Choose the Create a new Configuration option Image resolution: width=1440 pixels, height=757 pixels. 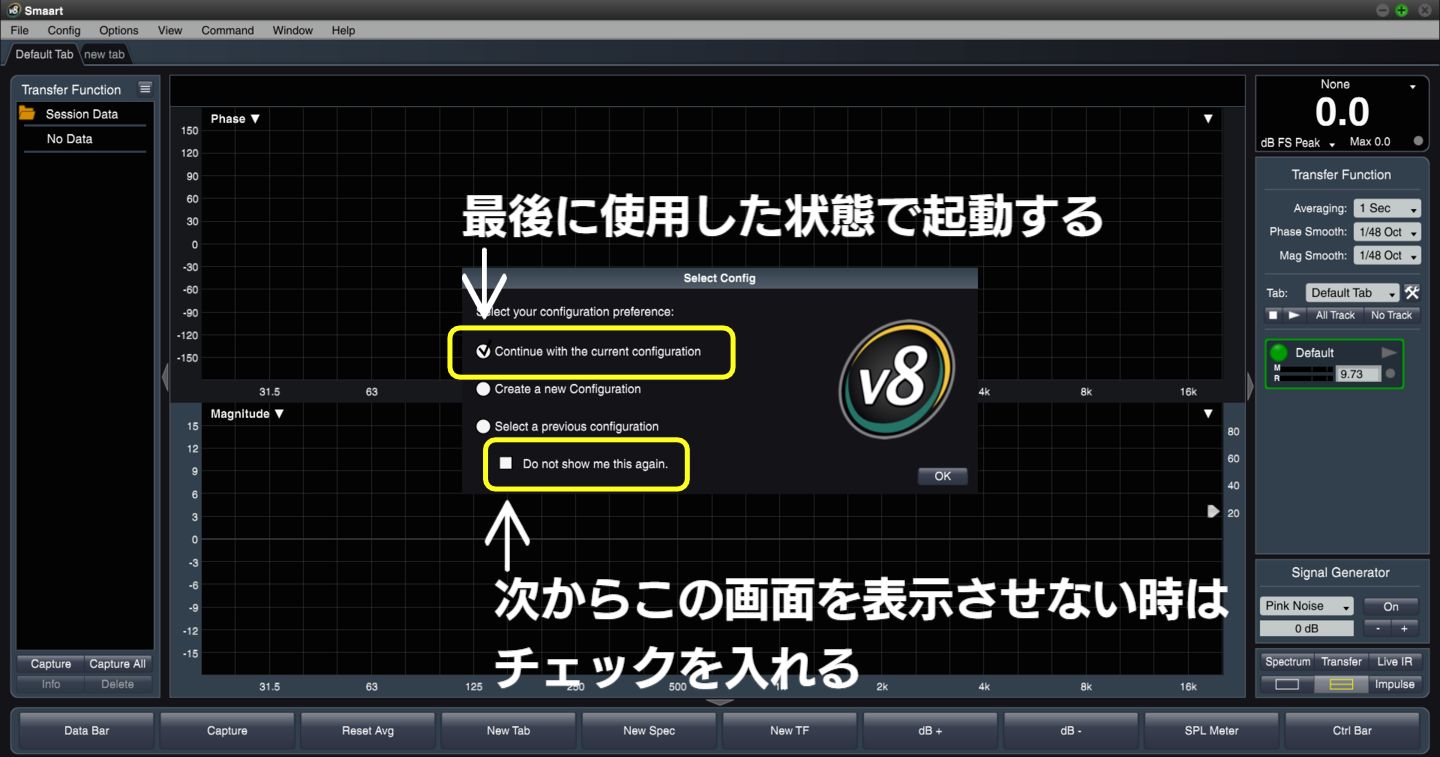pyautogui.click(x=483, y=390)
